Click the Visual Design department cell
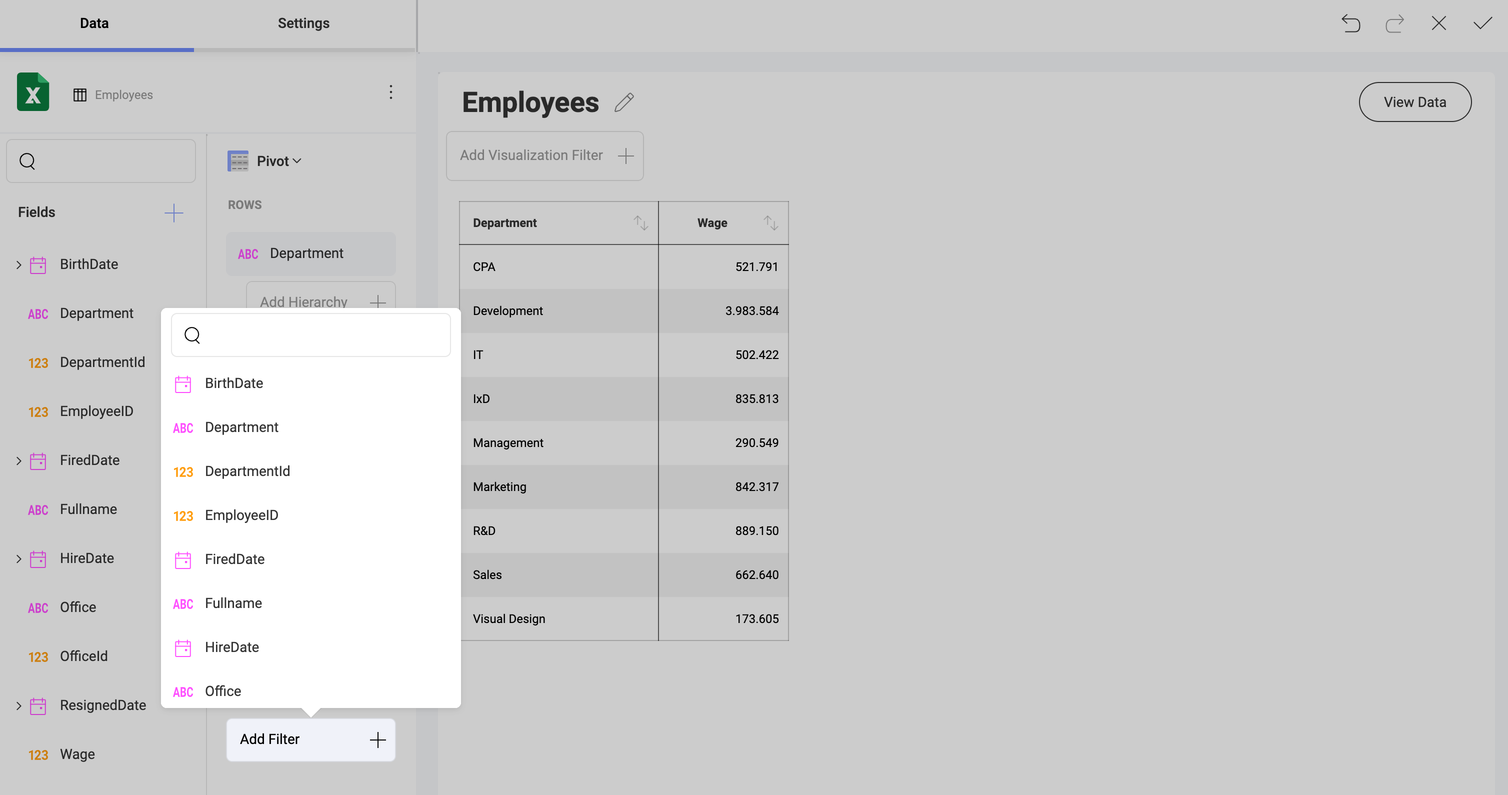Image resolution: width=1508 pixels, height=795 pixels. click(559, 619)
